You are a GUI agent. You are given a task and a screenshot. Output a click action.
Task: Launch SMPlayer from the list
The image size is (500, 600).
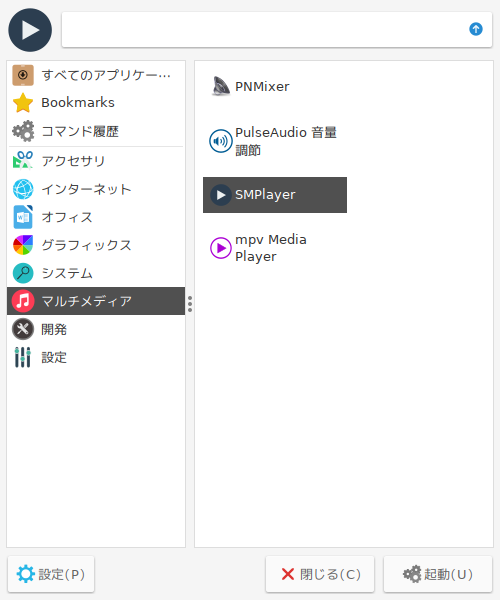click(275, 195)
